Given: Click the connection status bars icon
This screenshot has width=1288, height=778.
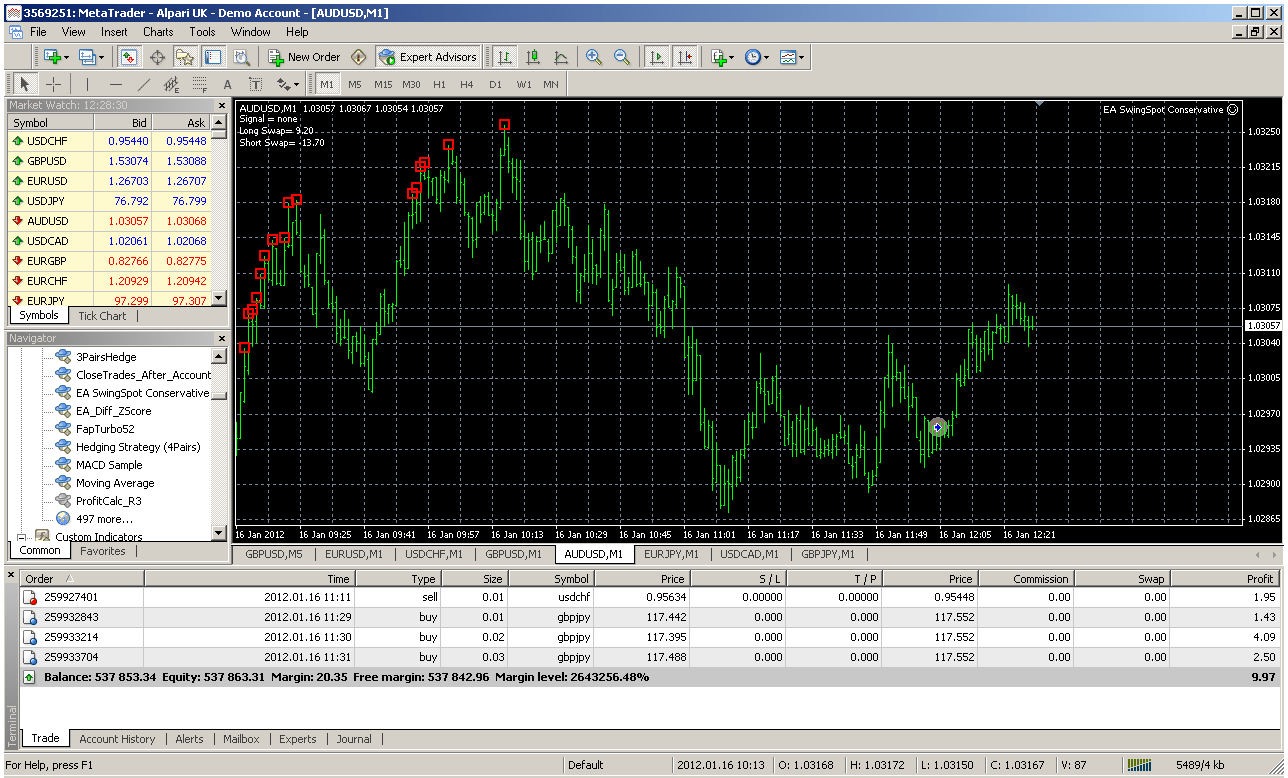Looking at the screenshot, I should (1138, 765).
